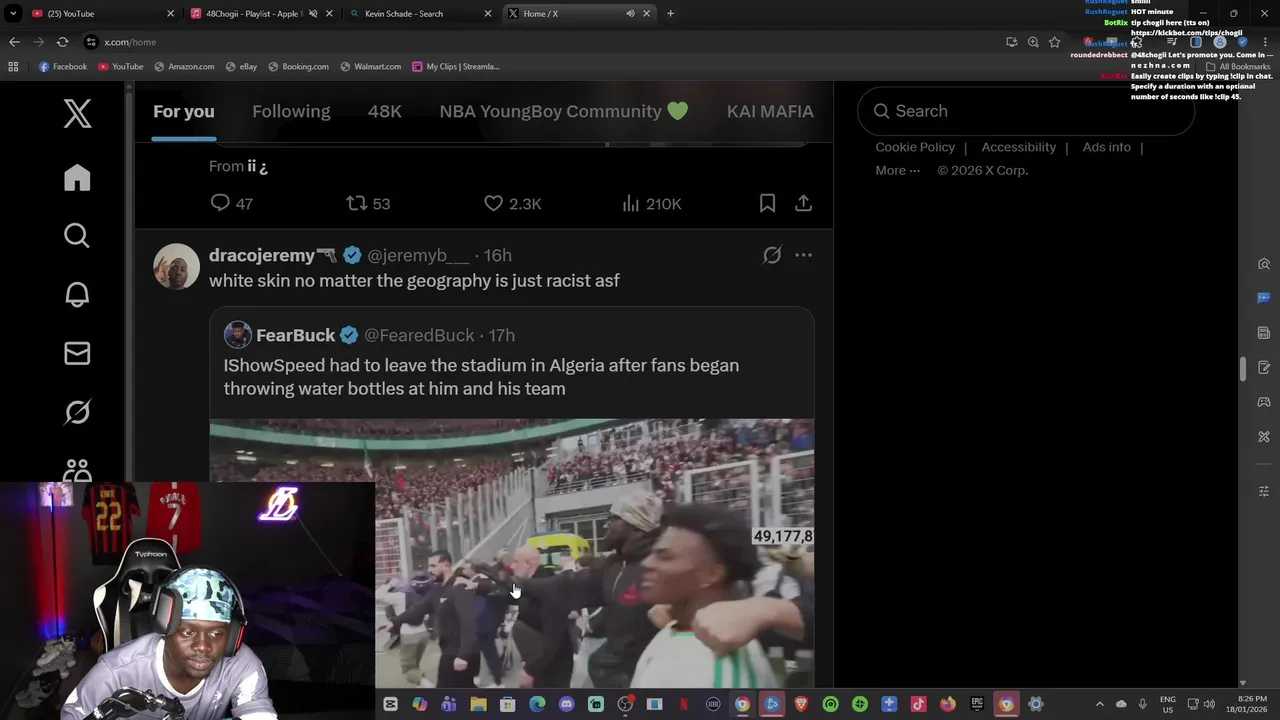Bookmark the post above dracojeremy
The height and width of the screenshot is (720, 1280).
(x=767, y=203)
